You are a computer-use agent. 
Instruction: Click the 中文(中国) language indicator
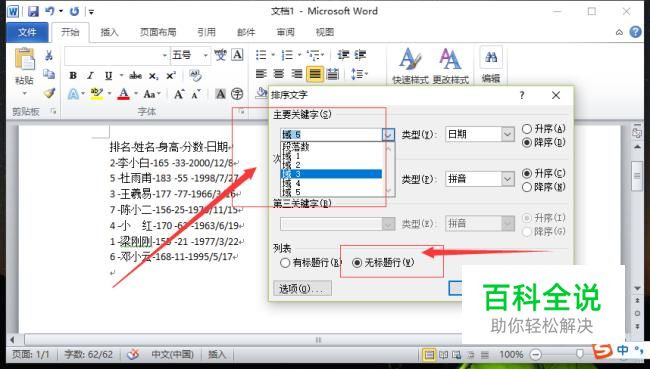(x=172, y=354)
